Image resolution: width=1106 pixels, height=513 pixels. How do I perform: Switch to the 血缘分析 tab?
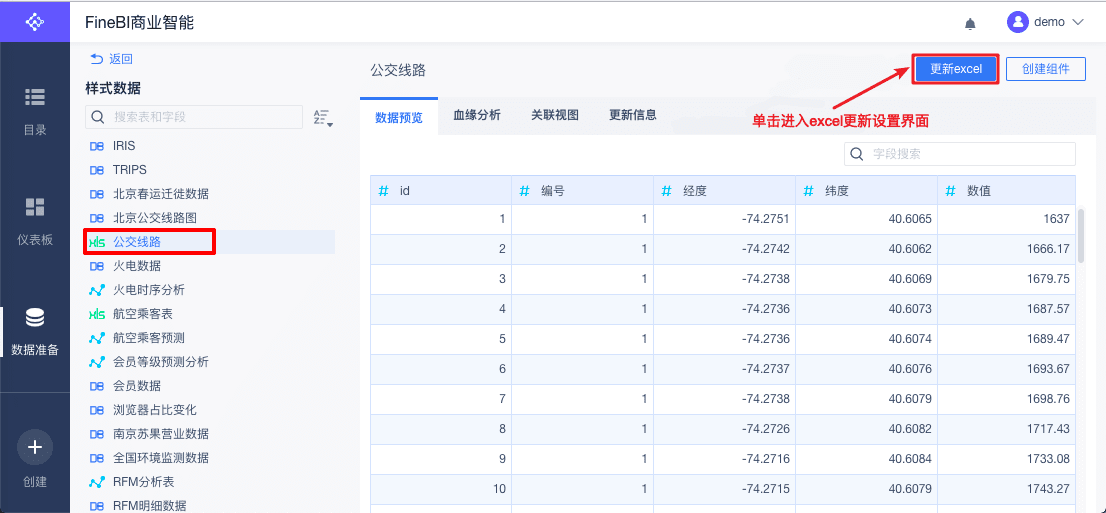coord(477,115)
